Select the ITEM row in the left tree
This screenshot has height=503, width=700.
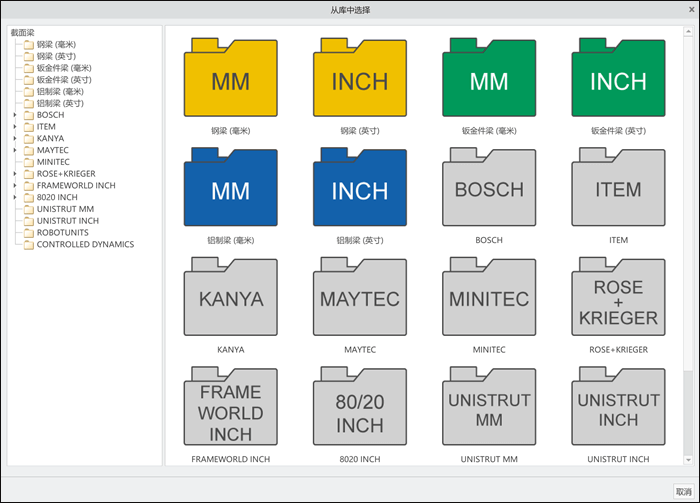pyautogui.click(x=40, y=127)
